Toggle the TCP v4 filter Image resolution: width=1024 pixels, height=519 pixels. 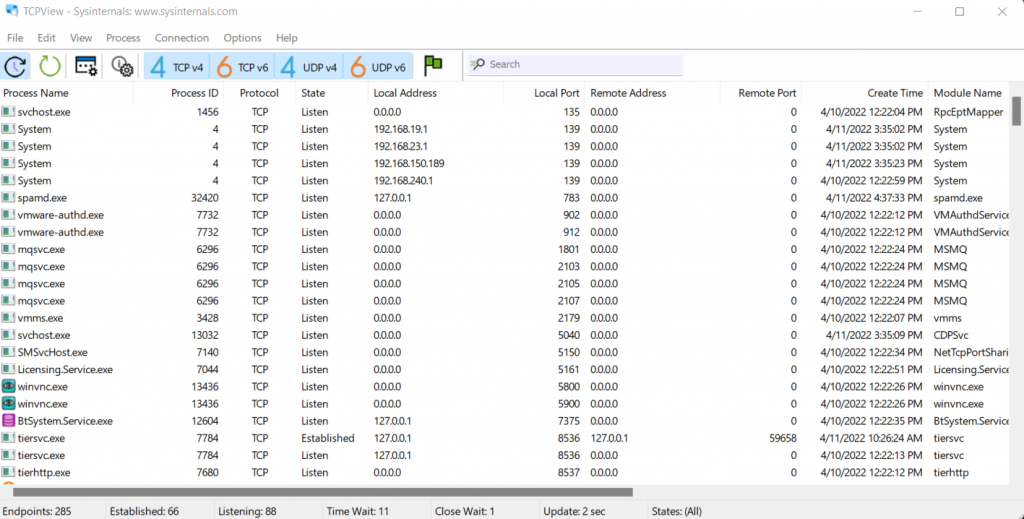click(177, 66)
